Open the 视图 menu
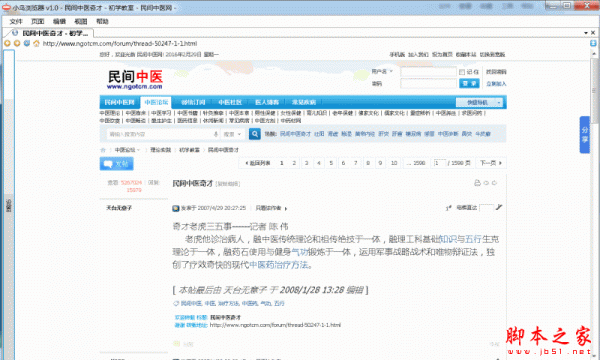 pyautogui.click(x=81, y=21)
